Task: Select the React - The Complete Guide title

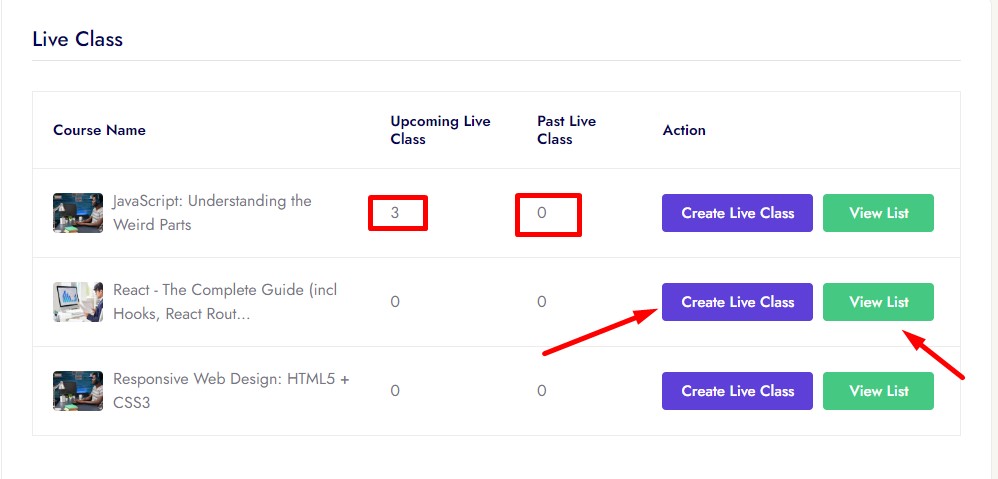Action: click(x=225, y=302)
